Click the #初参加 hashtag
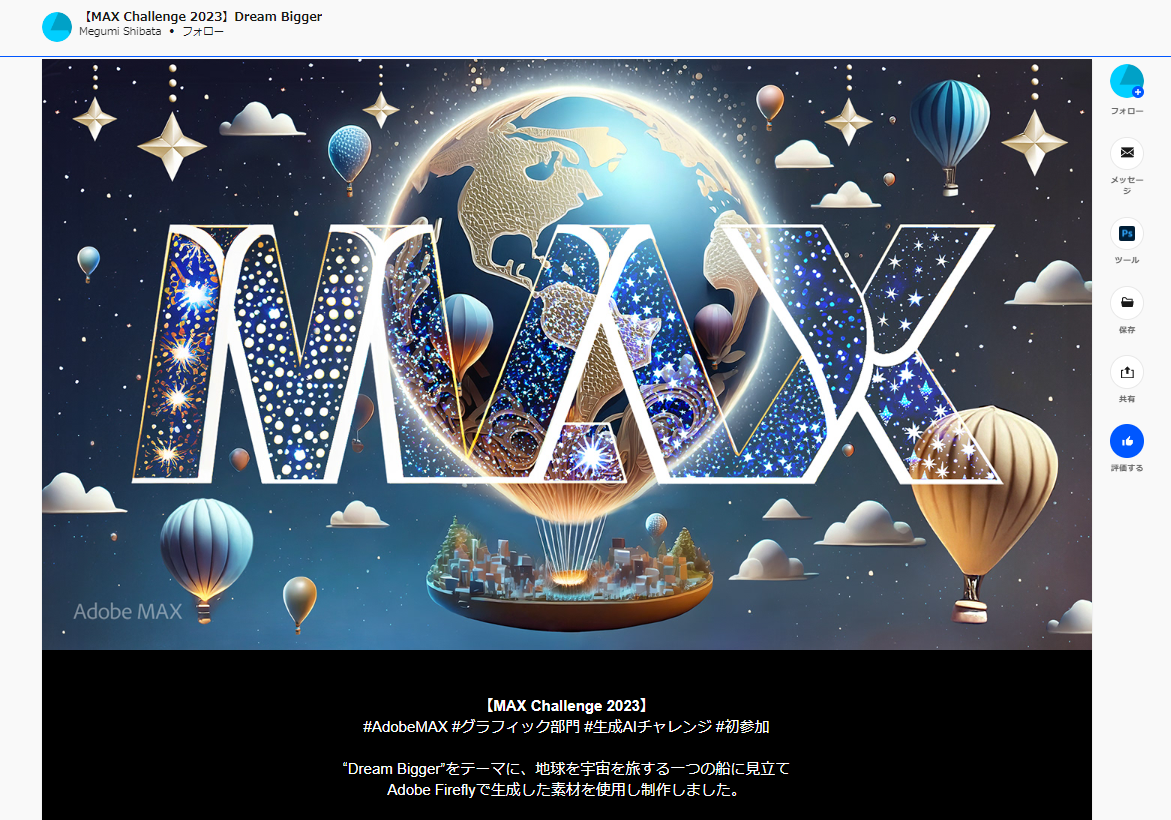The height and width of the screenshot is (820, 1171). [742, 727]
